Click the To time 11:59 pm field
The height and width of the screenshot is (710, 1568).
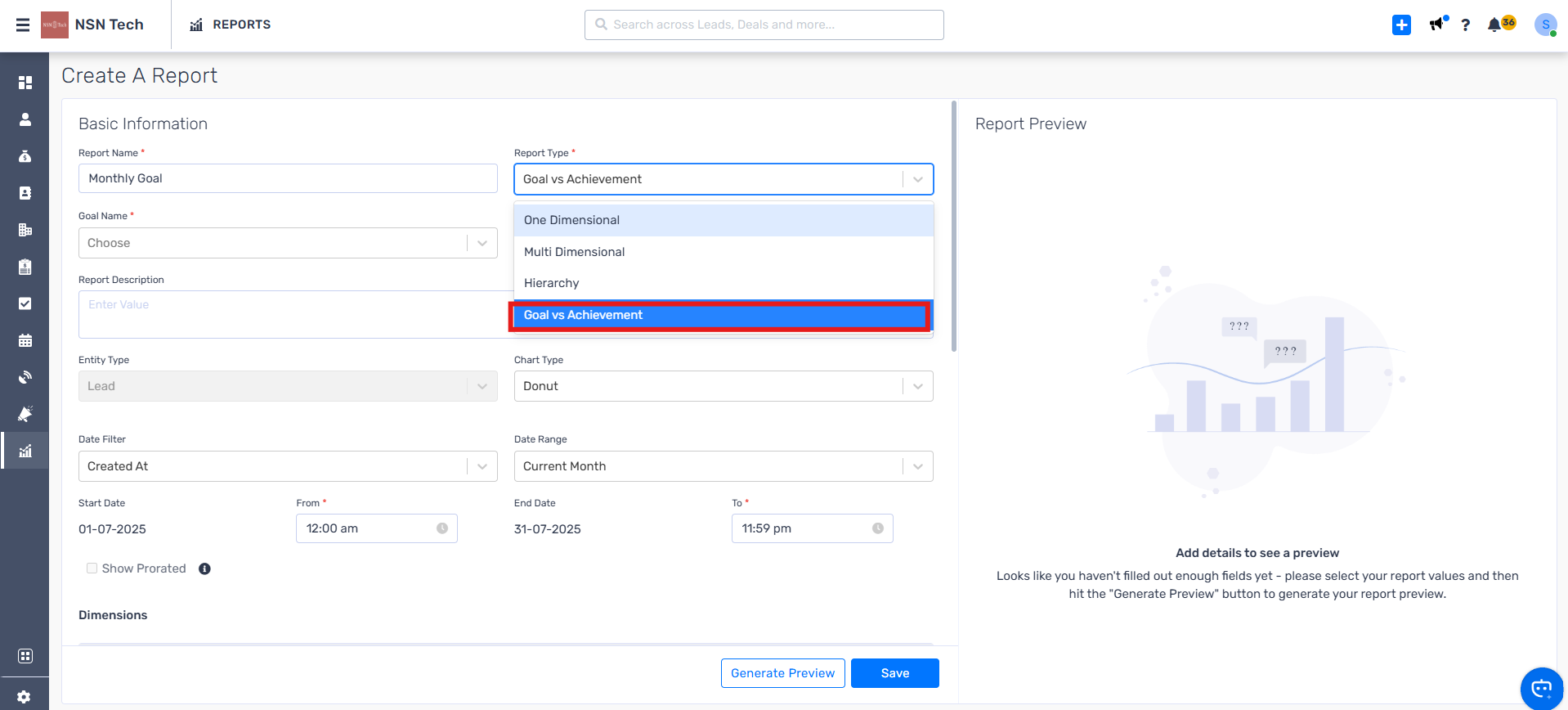tap(813, 528)
